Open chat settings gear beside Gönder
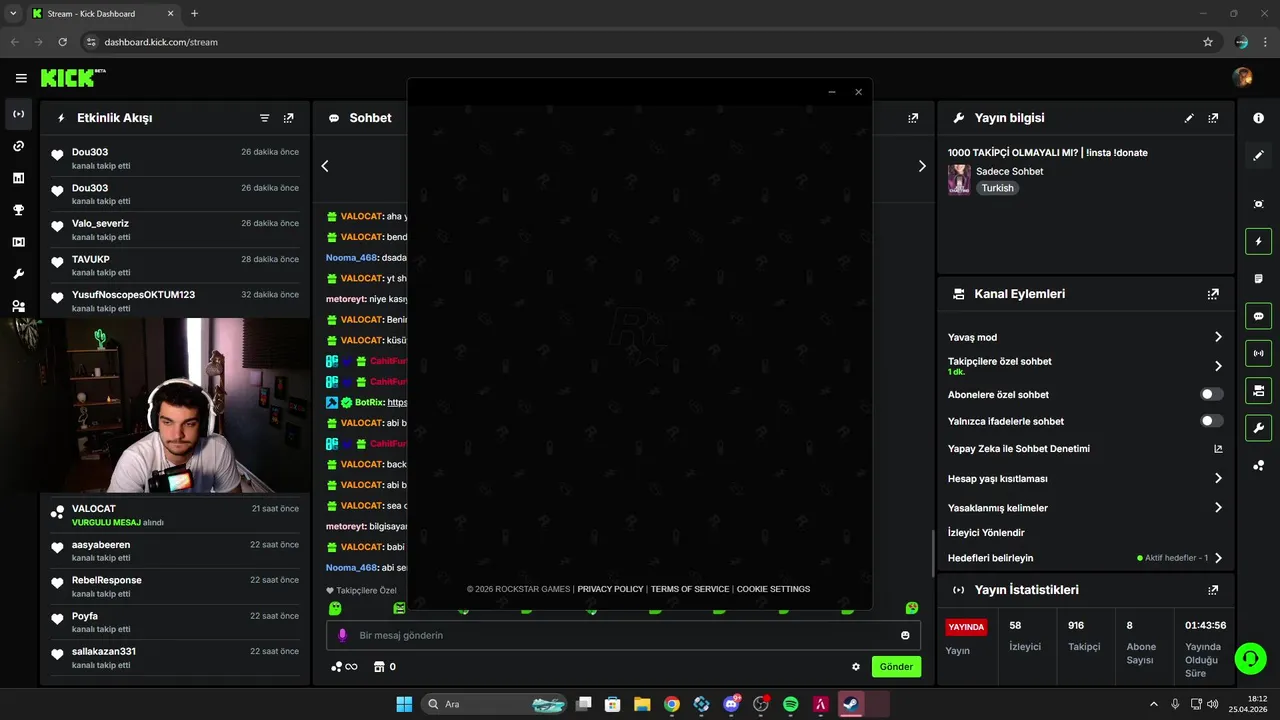Viewport: 1280px width, 720px height. click(856, 667)
